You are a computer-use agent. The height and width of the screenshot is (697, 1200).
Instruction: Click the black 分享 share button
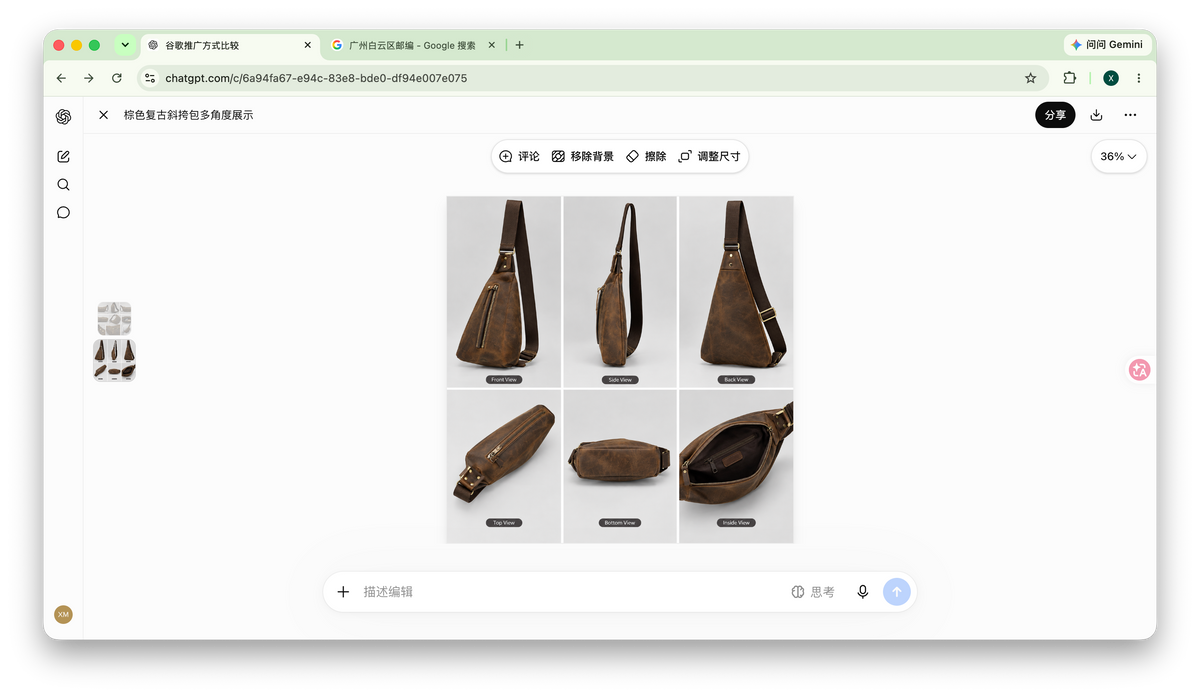coord(1055,115)
